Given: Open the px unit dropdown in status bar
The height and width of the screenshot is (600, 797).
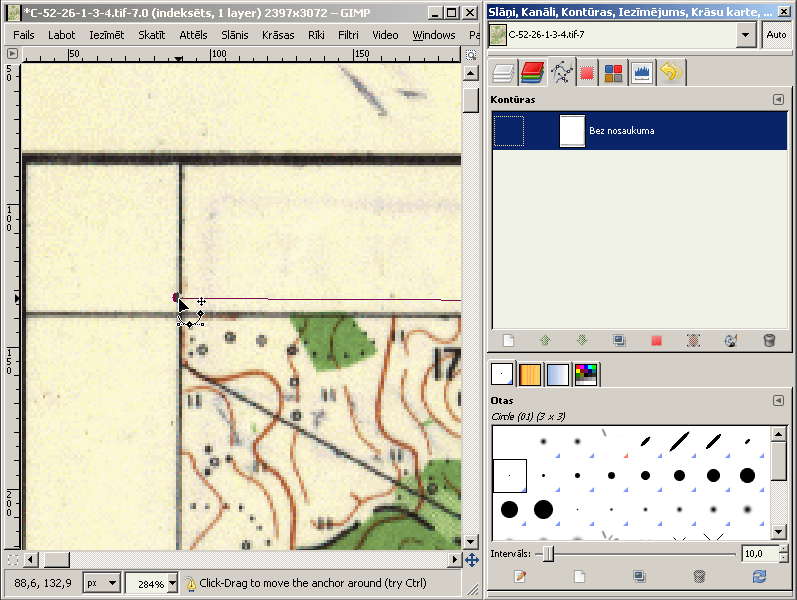Looking at the screenshot, I should pos(102,583).
